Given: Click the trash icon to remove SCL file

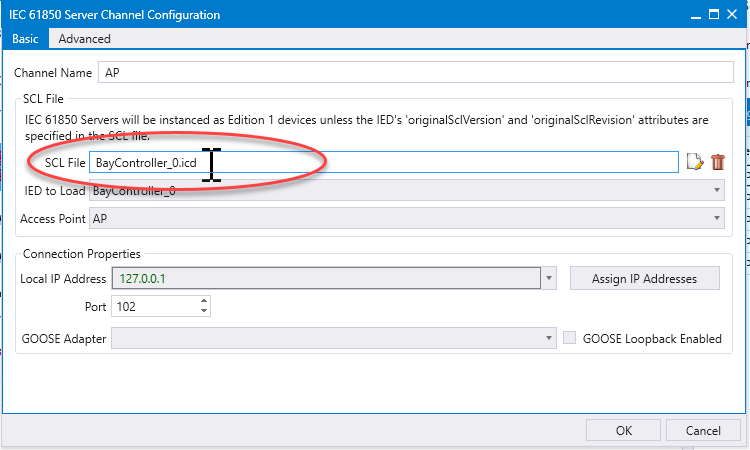Looking at the screenshot, I should point(718,162).
